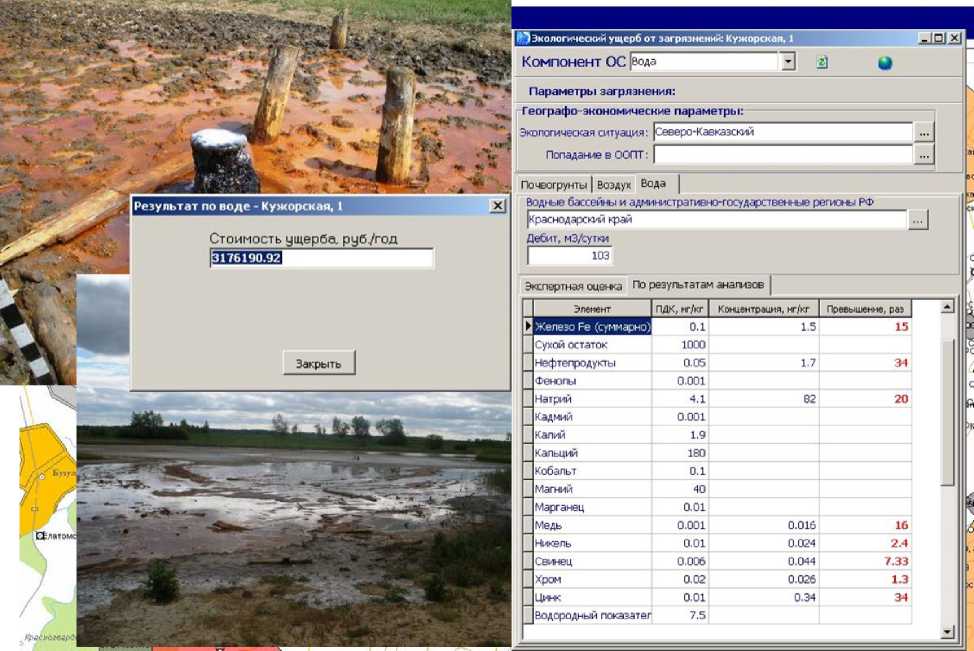Open browse button next to Краснодарский край
Screen dimensions: 974x651
[918, 220]
